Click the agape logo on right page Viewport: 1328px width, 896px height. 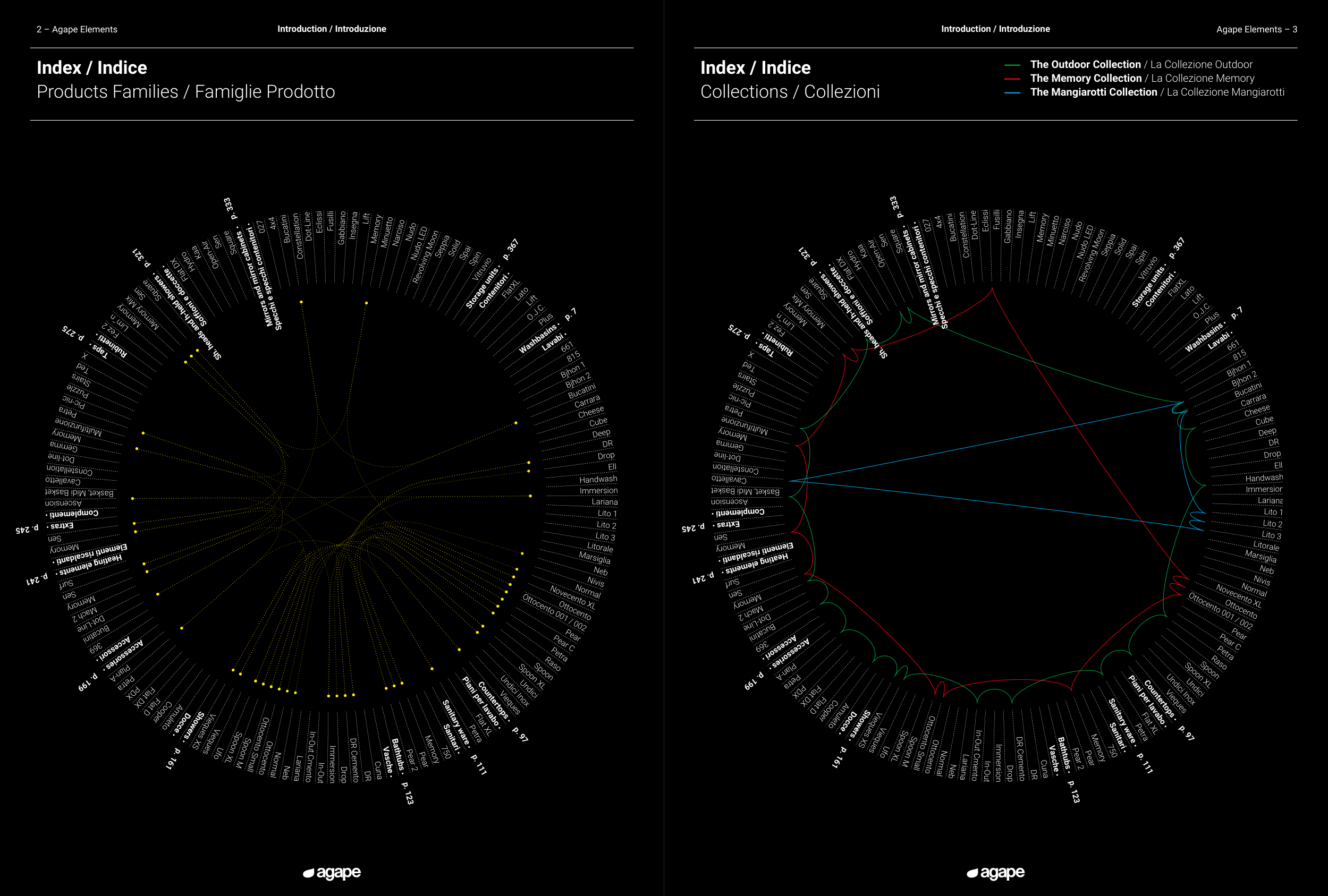pos(995,873)
